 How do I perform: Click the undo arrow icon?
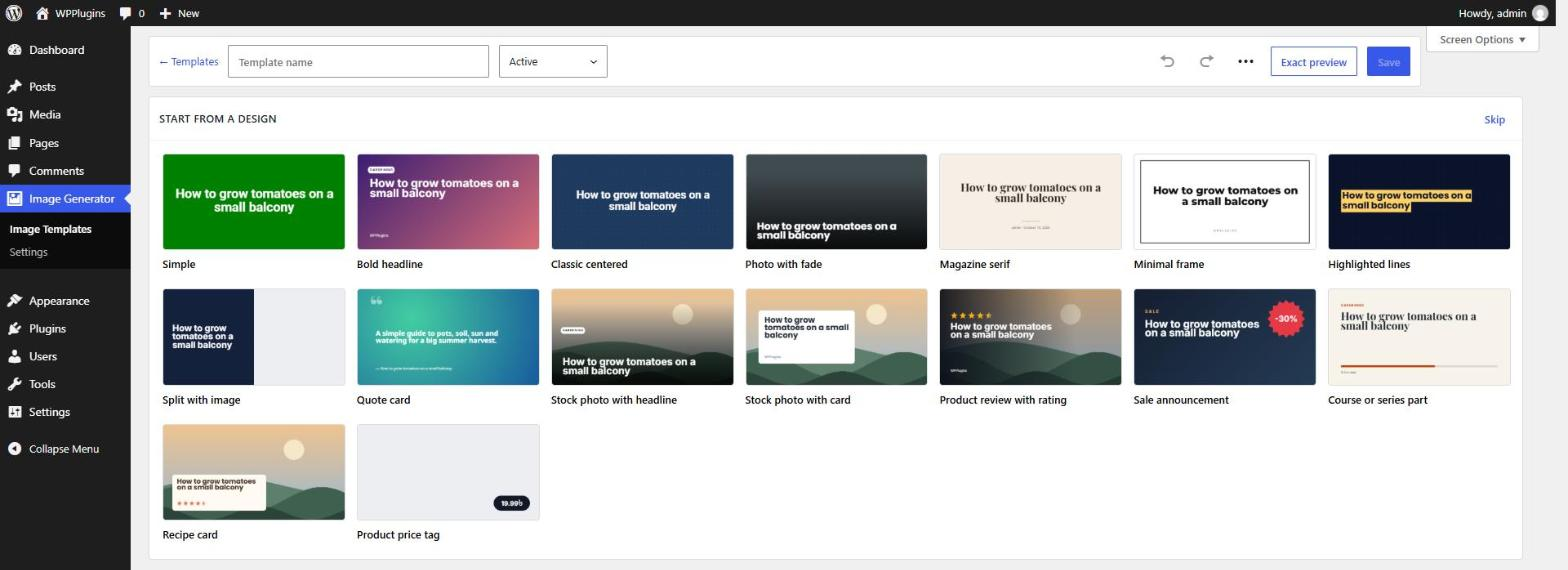[x=1167, y=61]
